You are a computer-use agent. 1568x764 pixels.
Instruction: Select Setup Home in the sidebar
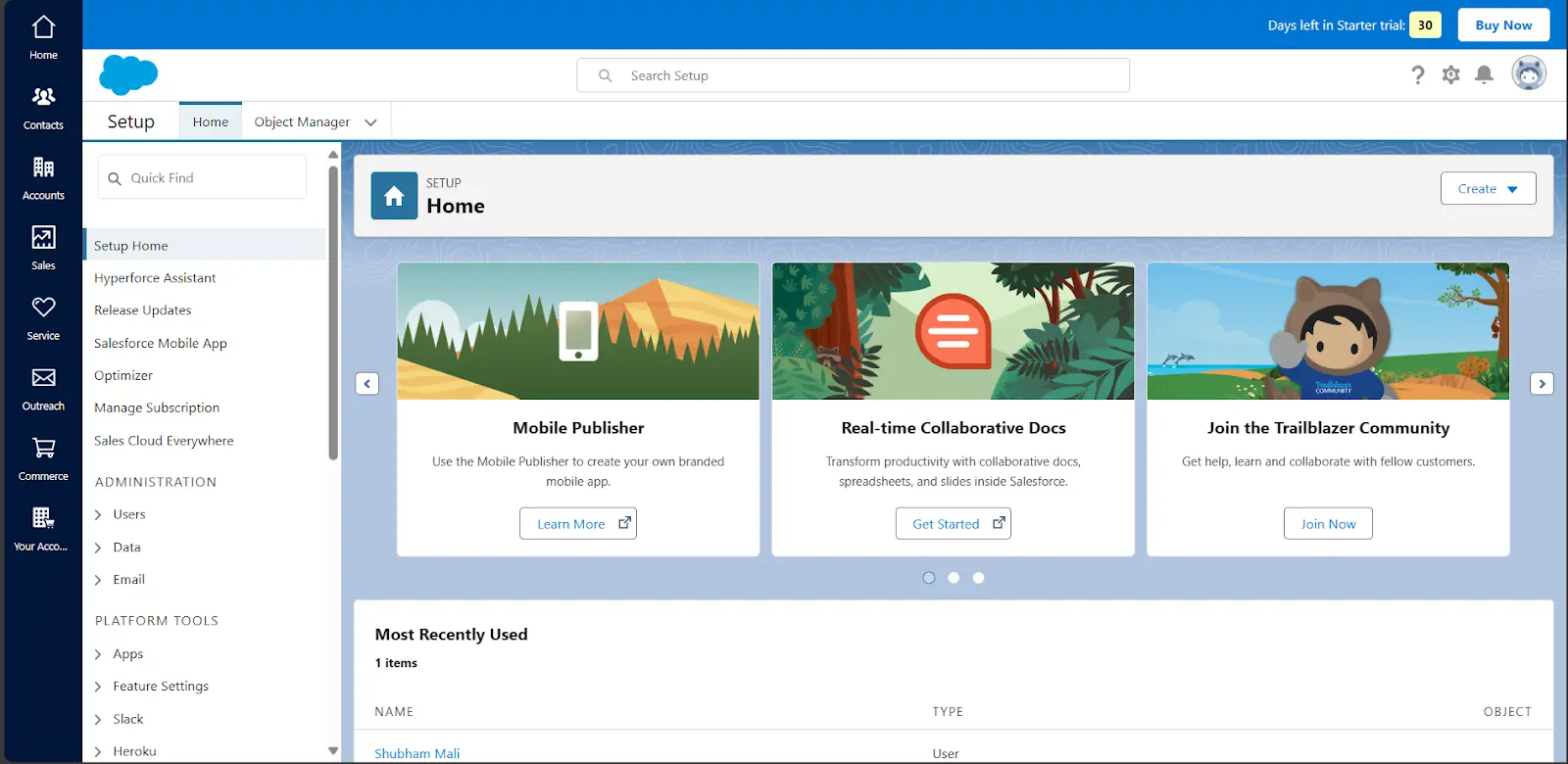[x=206, y=245]
